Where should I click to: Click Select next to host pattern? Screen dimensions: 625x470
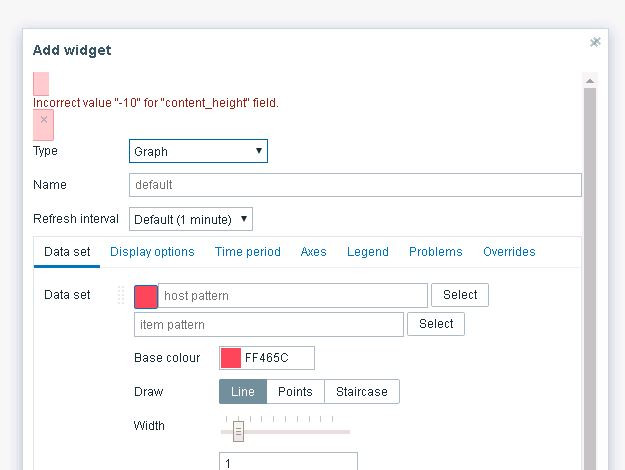pyautogui.click(x=460, y=295)
